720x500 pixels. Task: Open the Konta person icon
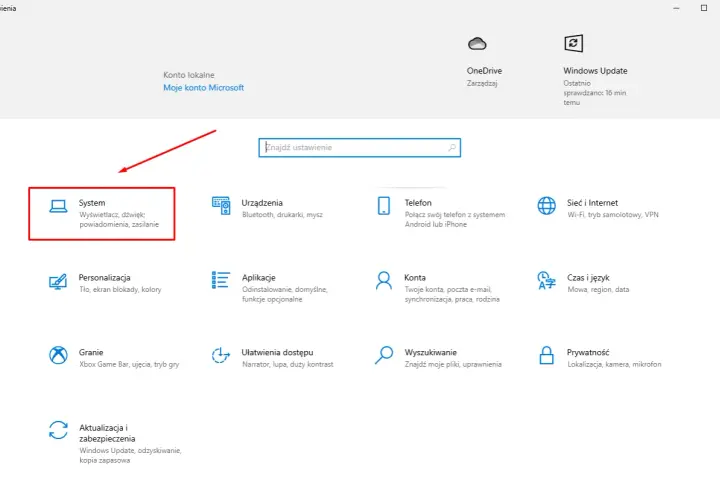point(384,281)
